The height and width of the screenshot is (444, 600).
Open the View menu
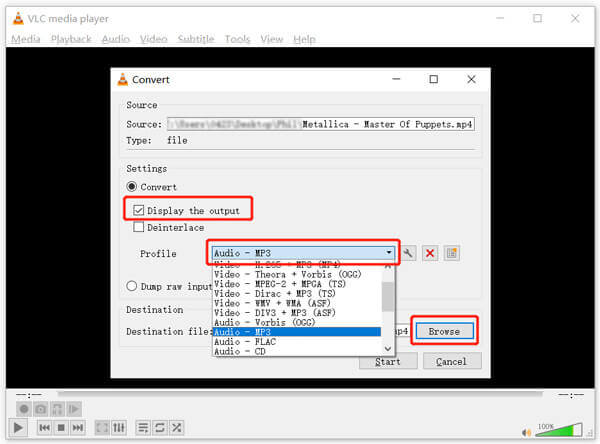click(x=272, y=39)
